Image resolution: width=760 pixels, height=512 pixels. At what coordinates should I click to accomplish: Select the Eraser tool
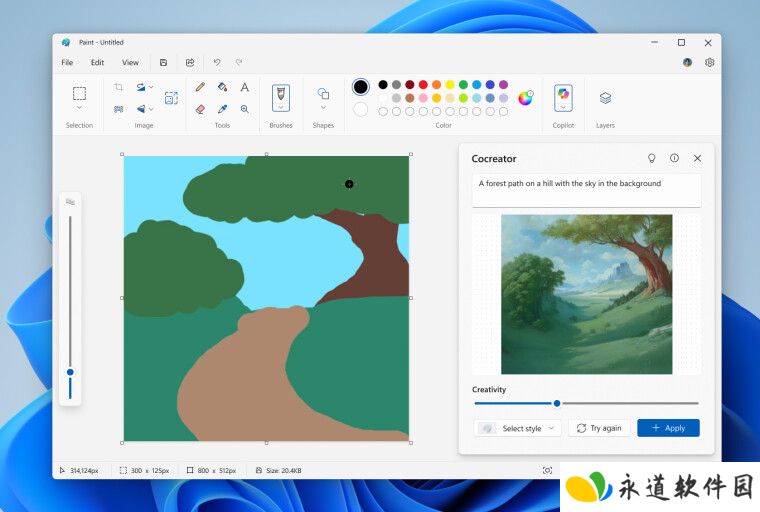point(200,109)
